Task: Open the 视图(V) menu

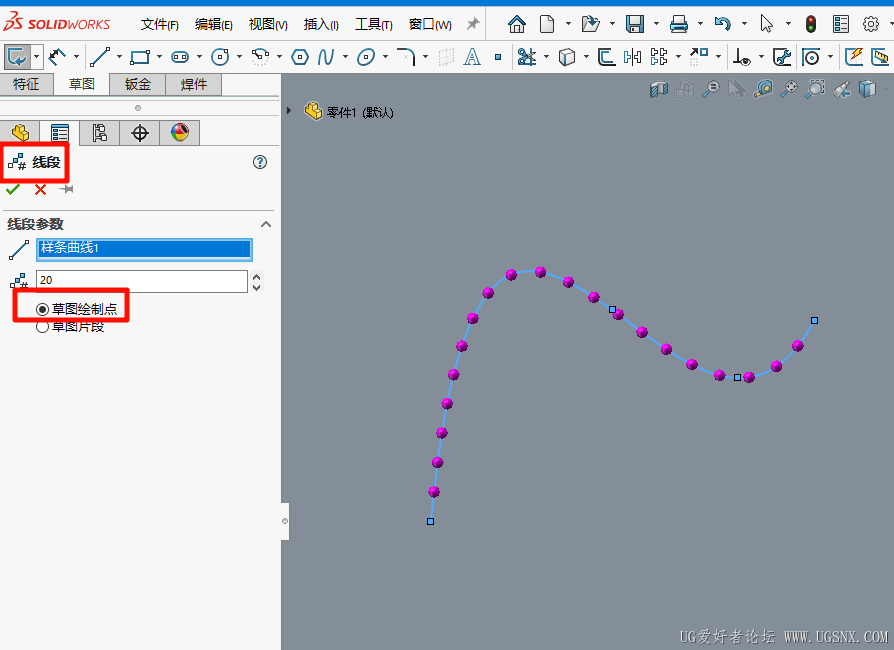Action: point(268,25)
